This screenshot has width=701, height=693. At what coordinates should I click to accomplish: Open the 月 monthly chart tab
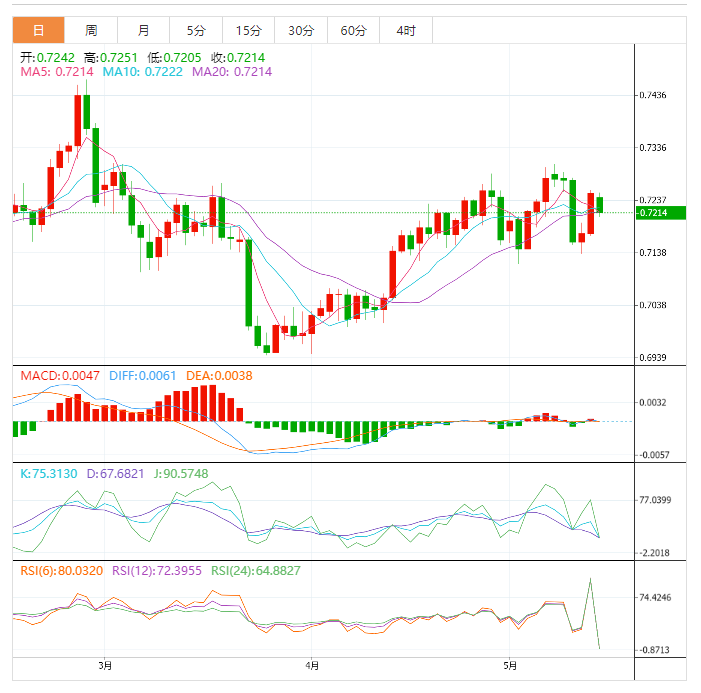click(144, 30)
